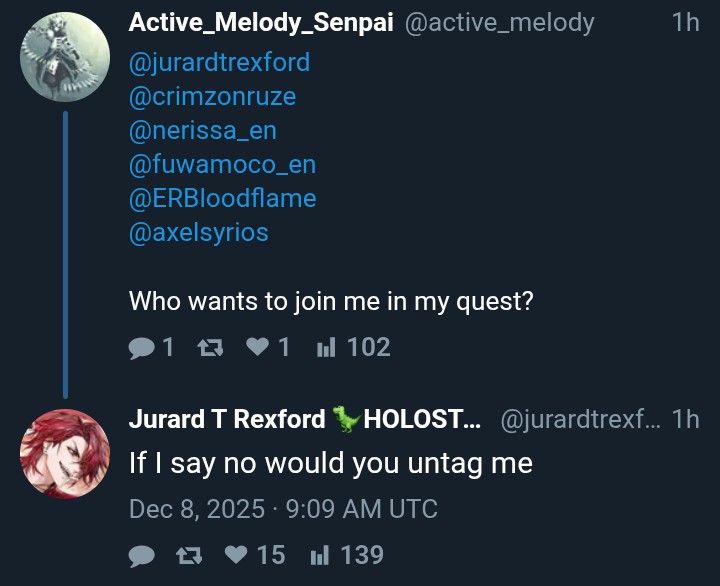Open Active_Melody_Senpai's profile avatar

[65, 56]
